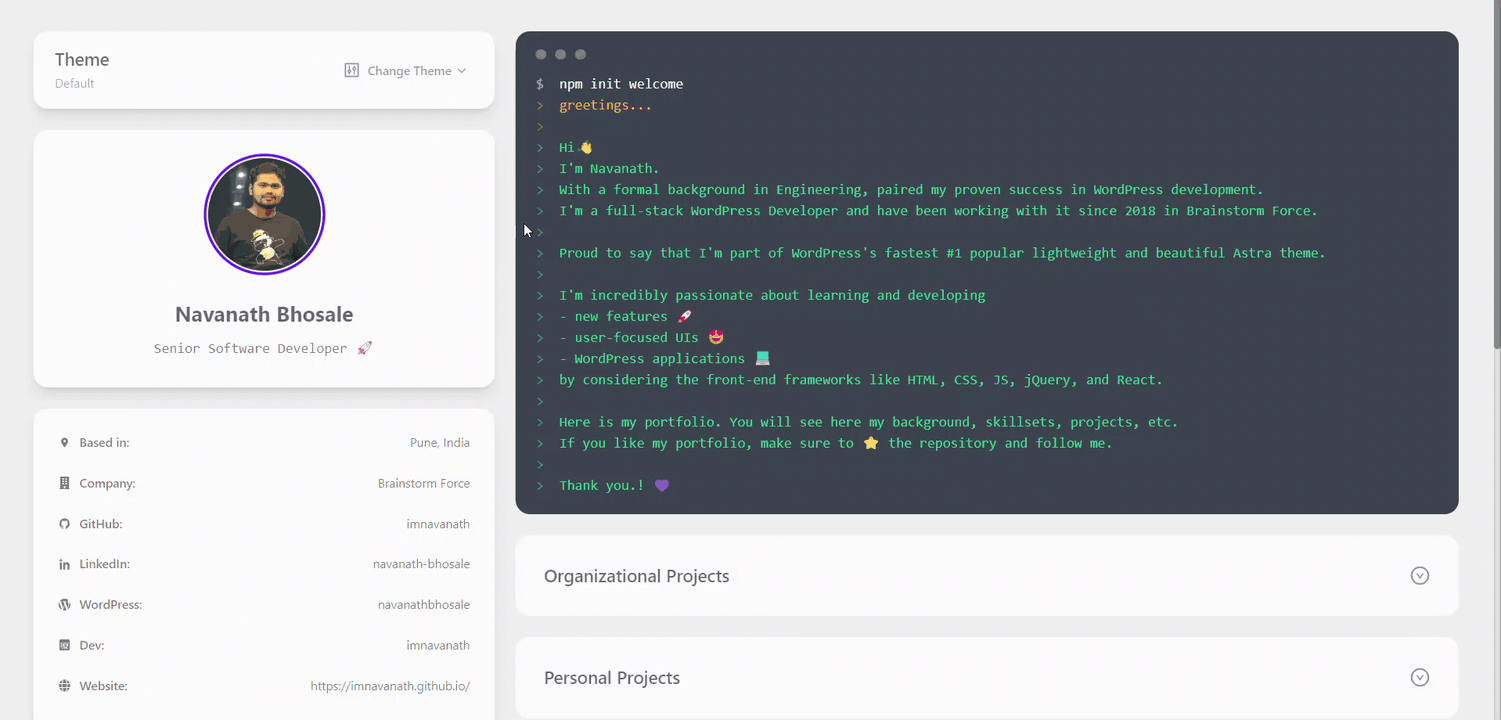
Task: Click the 'npm init welcome' command text
Action: tap(621, 84)
